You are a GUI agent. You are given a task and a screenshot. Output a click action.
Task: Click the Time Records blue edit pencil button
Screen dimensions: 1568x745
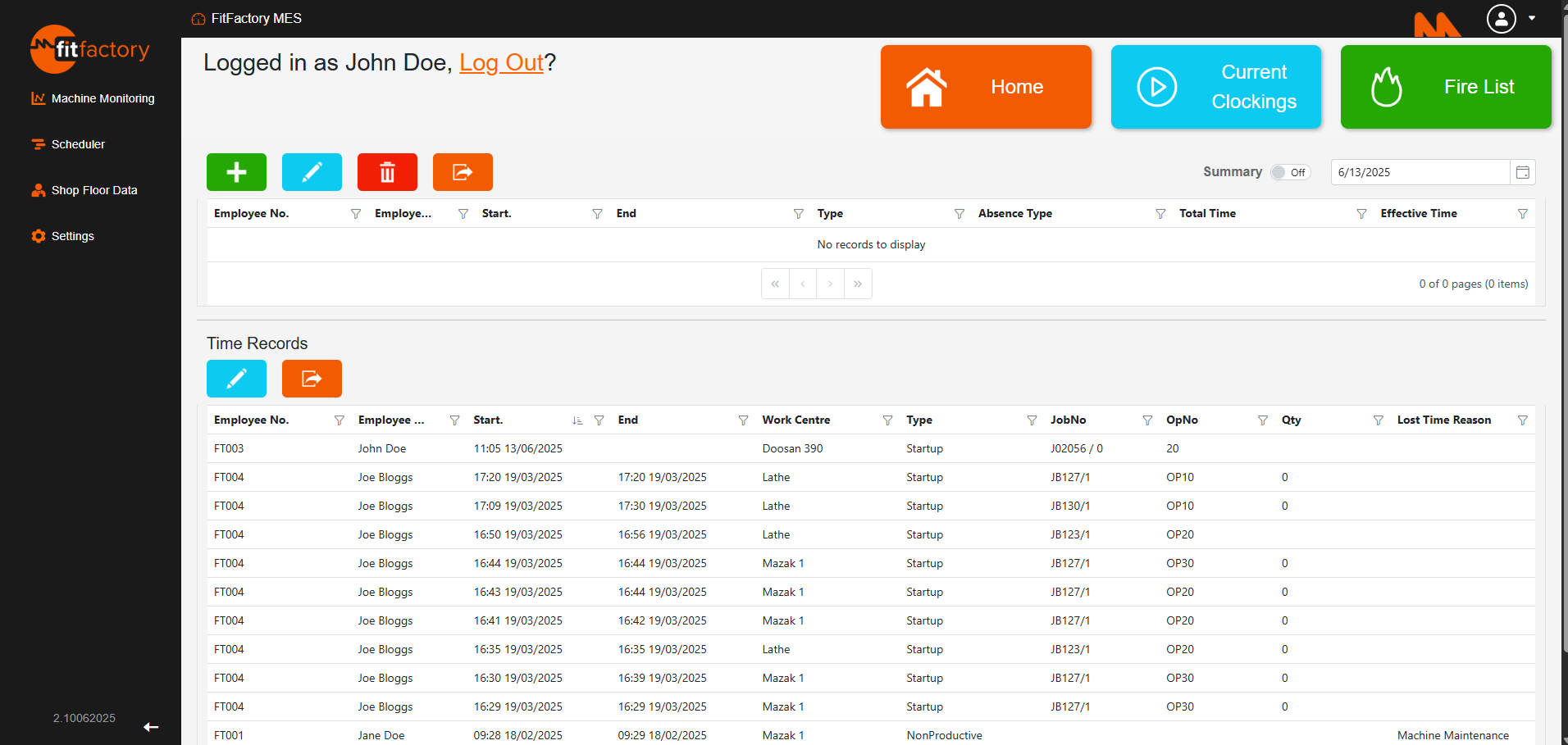pos(236,379)
